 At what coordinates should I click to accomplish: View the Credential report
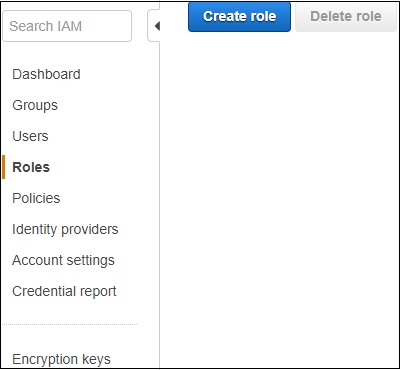coord(64,291)
